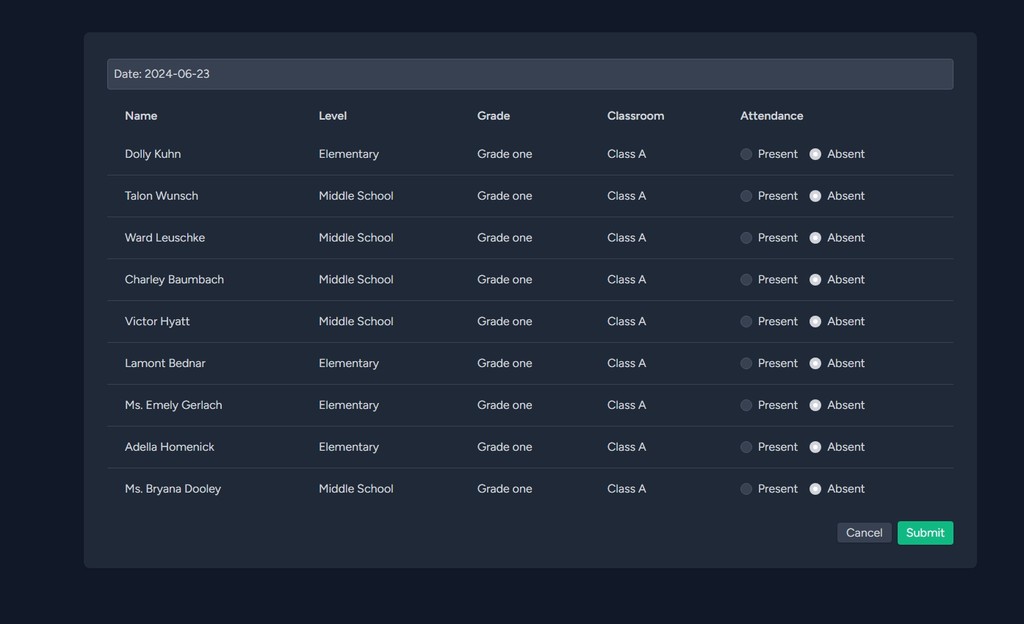The height and width of the screenshot is (624, 1024).
Task: Set Adella Homenick to Present
Action: click(746, 446)
